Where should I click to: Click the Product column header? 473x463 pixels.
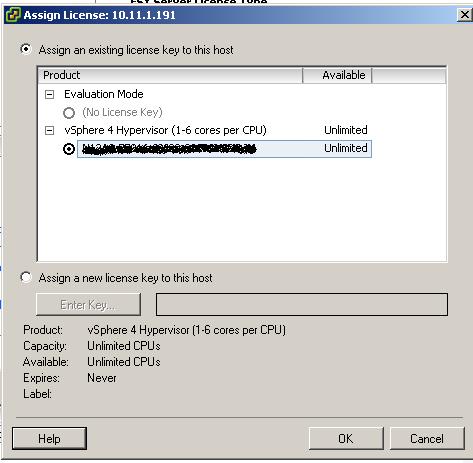(x=170, y=75)
